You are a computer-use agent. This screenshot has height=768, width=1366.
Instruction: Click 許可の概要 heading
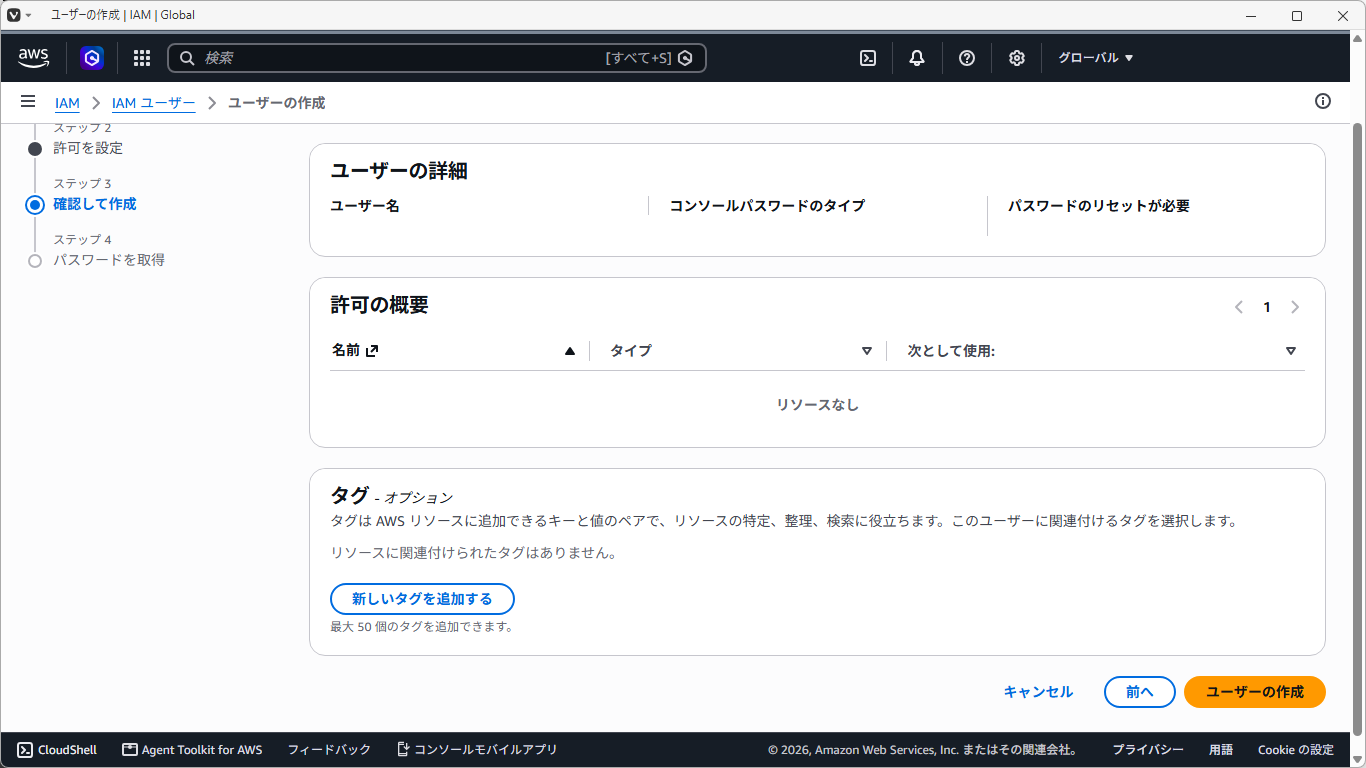379,305
